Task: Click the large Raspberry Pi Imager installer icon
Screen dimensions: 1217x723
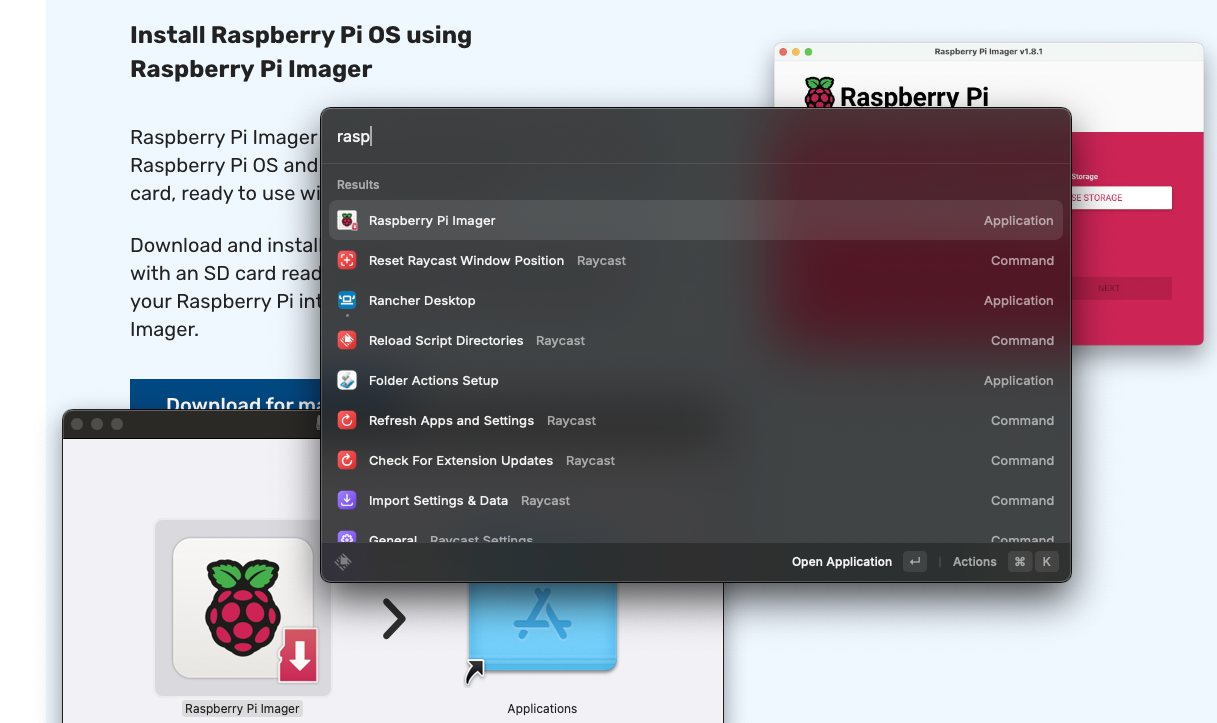Action: [243, 607]
